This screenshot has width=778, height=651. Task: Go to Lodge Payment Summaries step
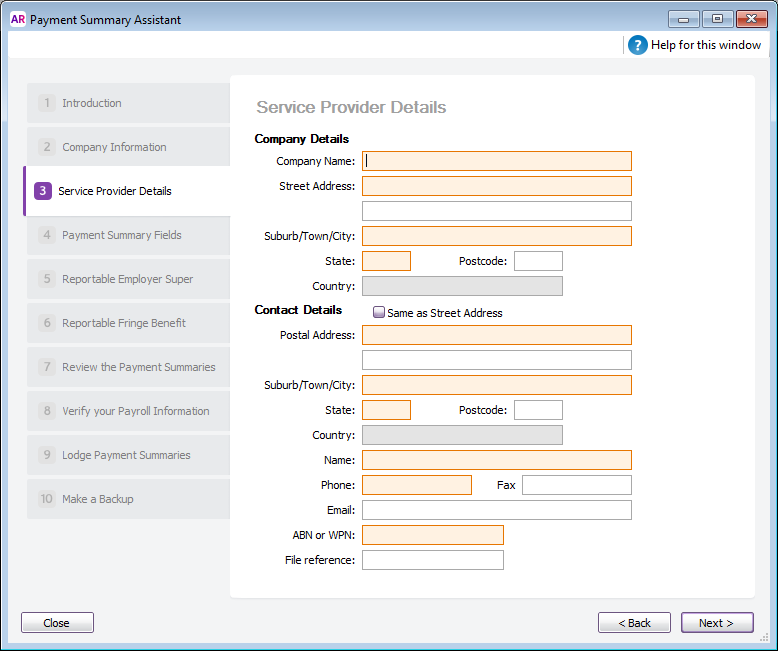tap(129, 455)
